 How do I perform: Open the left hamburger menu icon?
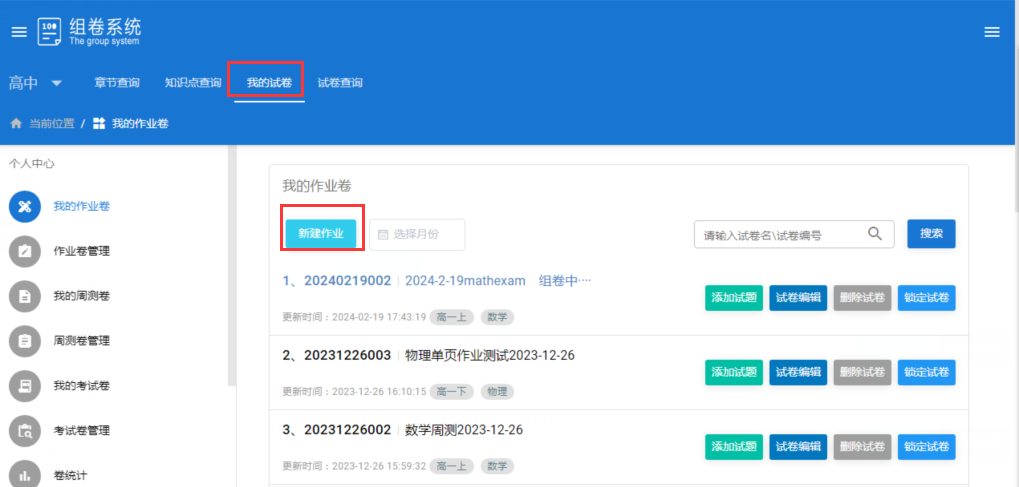19,32
